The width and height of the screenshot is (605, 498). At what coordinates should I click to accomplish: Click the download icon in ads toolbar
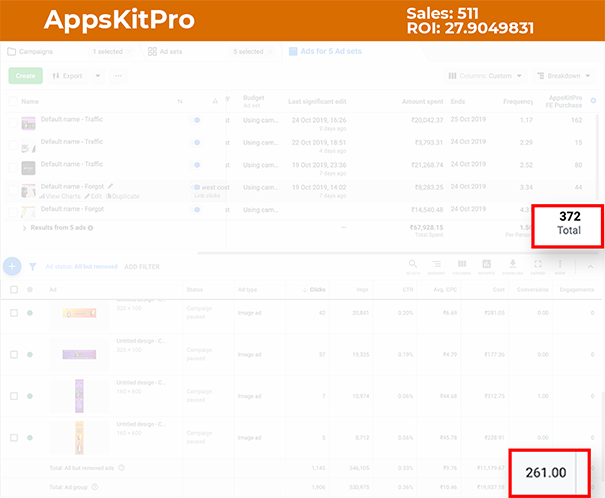(x=512, y=266)
